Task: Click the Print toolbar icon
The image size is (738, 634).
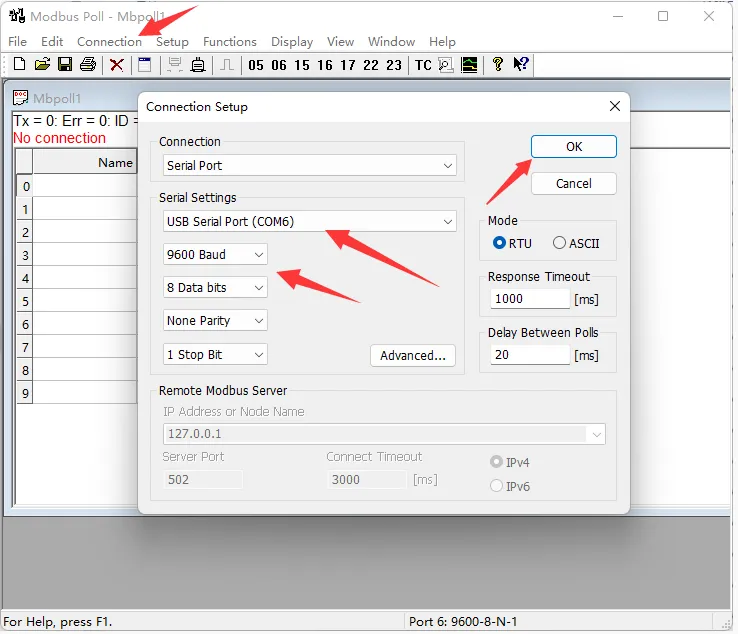Action: coord(88,65)
